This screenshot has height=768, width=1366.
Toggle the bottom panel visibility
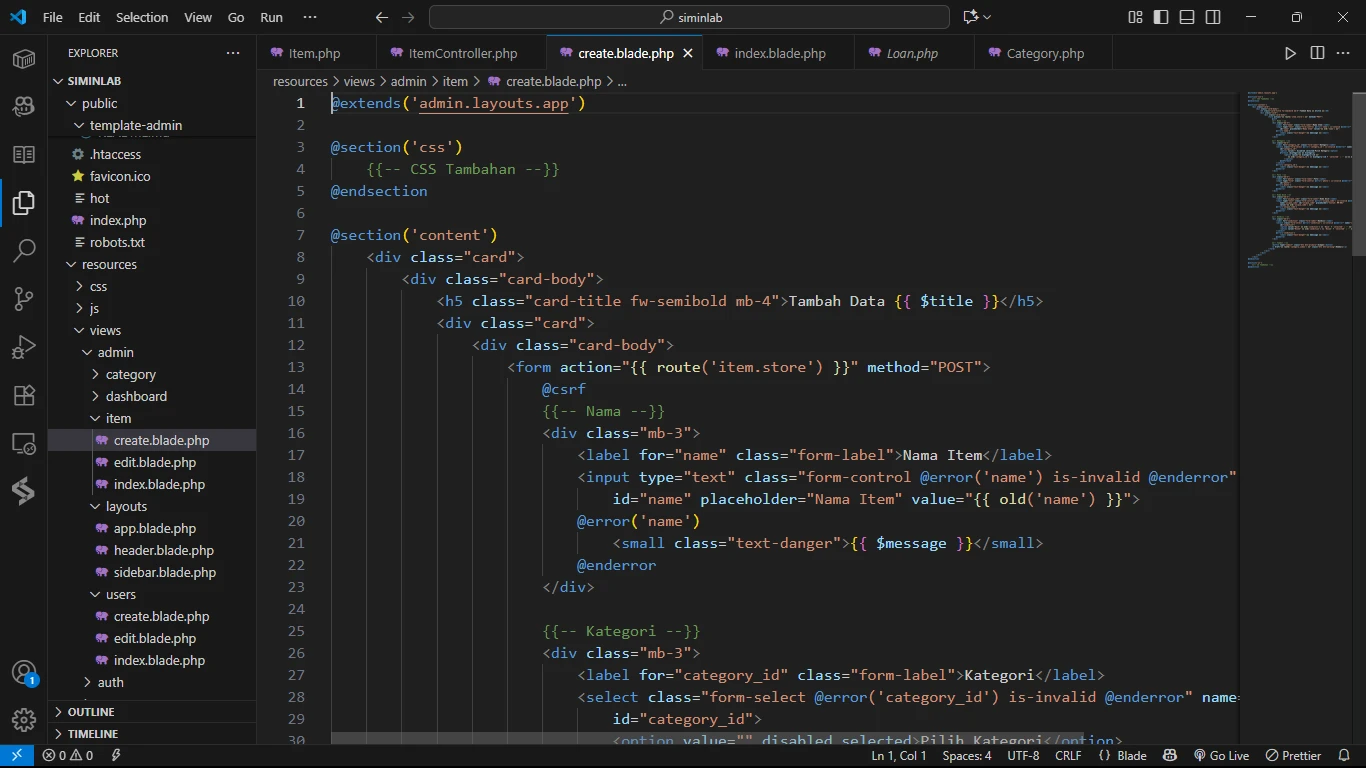tap(1187, 17)
